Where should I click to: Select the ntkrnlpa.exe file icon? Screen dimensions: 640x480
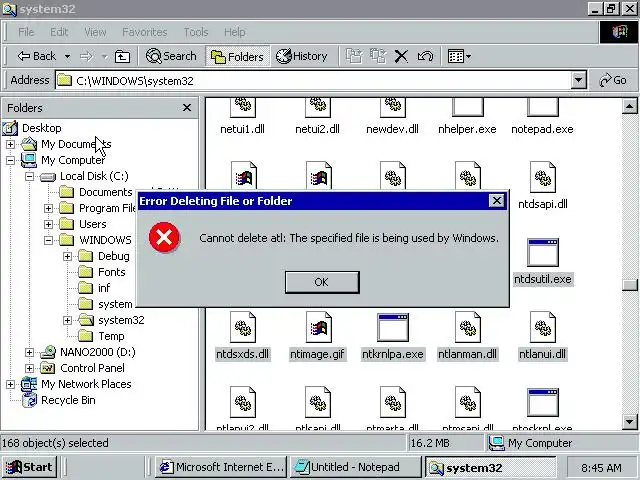(393, 327)
